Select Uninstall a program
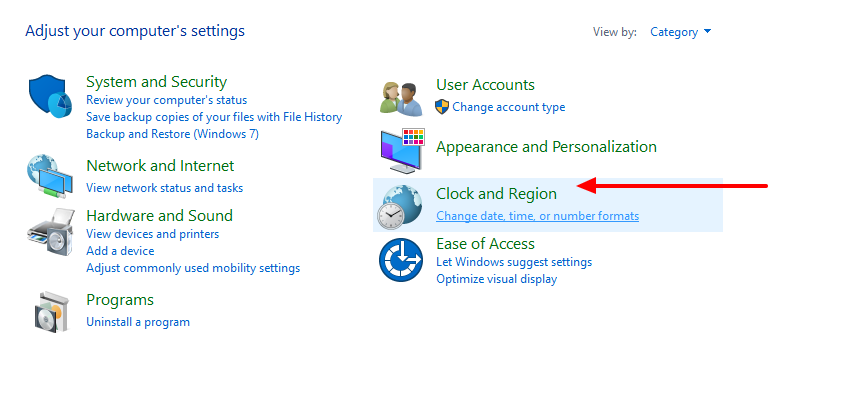This screenshot has width=860, height=405. point(138,322)
